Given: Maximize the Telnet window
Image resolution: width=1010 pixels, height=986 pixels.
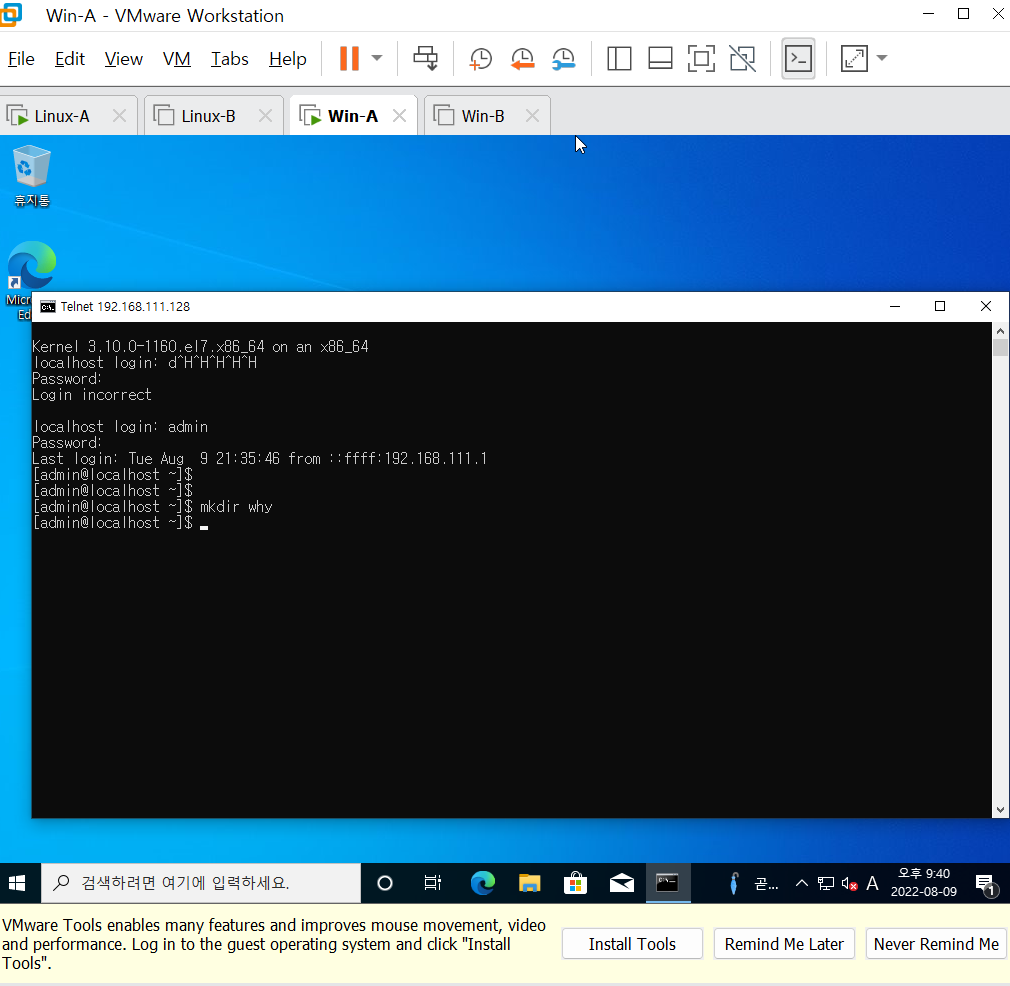Looking at the screenshot, I should coord(940,307).
